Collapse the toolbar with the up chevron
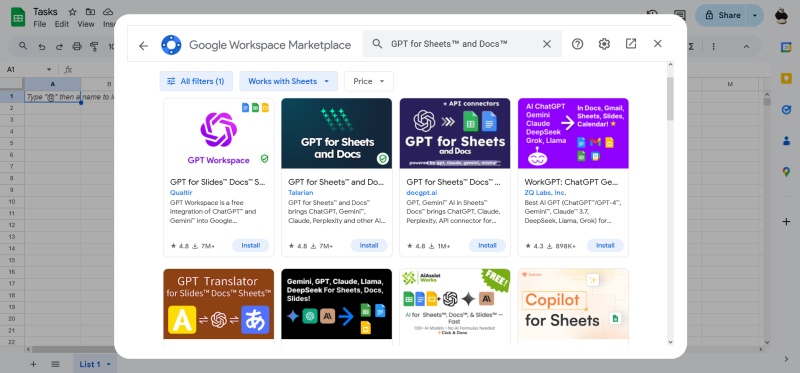The image size is (800, 373). (746, 46)
